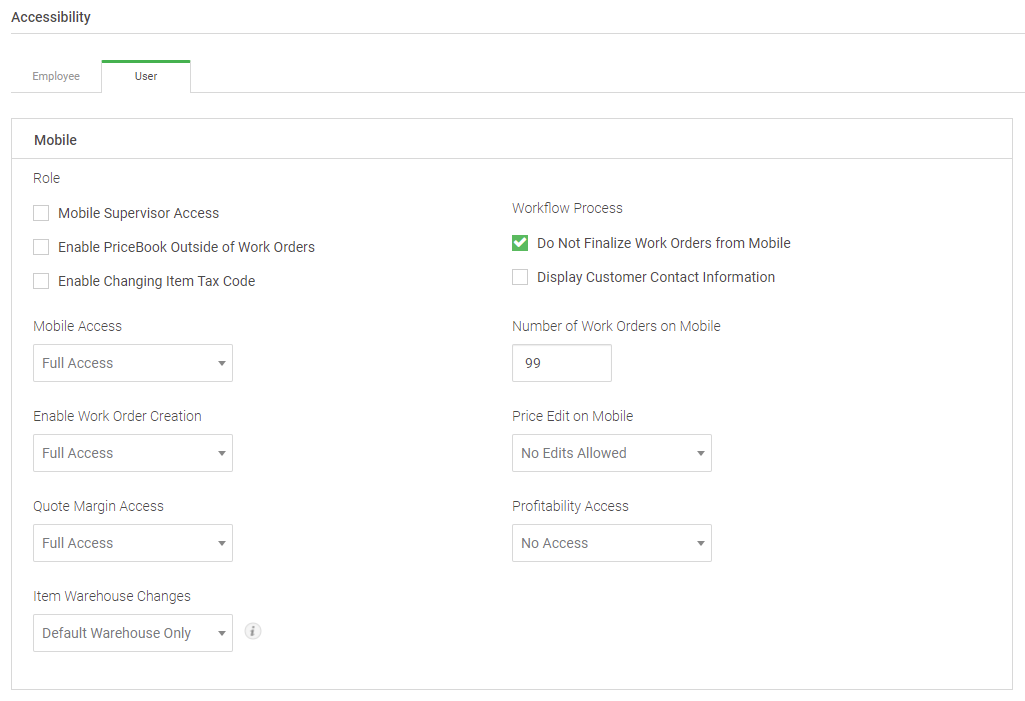Select the Full Access value under Mobile Access
The image size is (1025, 701).
pos(77,363)
